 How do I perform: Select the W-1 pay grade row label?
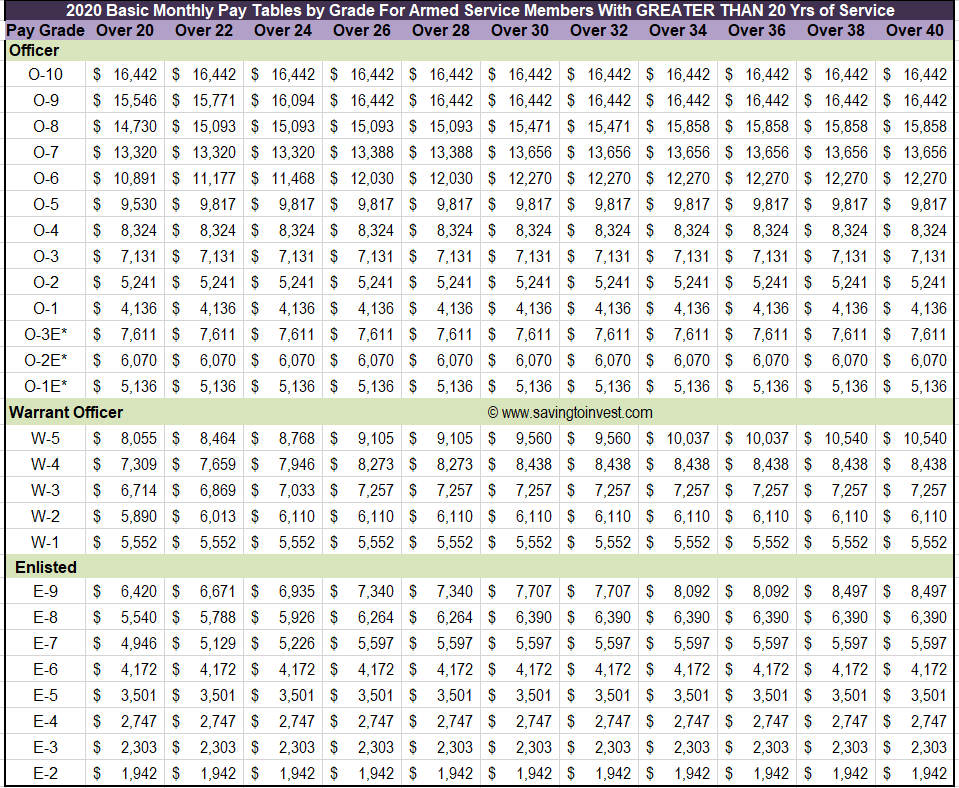tap(45, 543)
